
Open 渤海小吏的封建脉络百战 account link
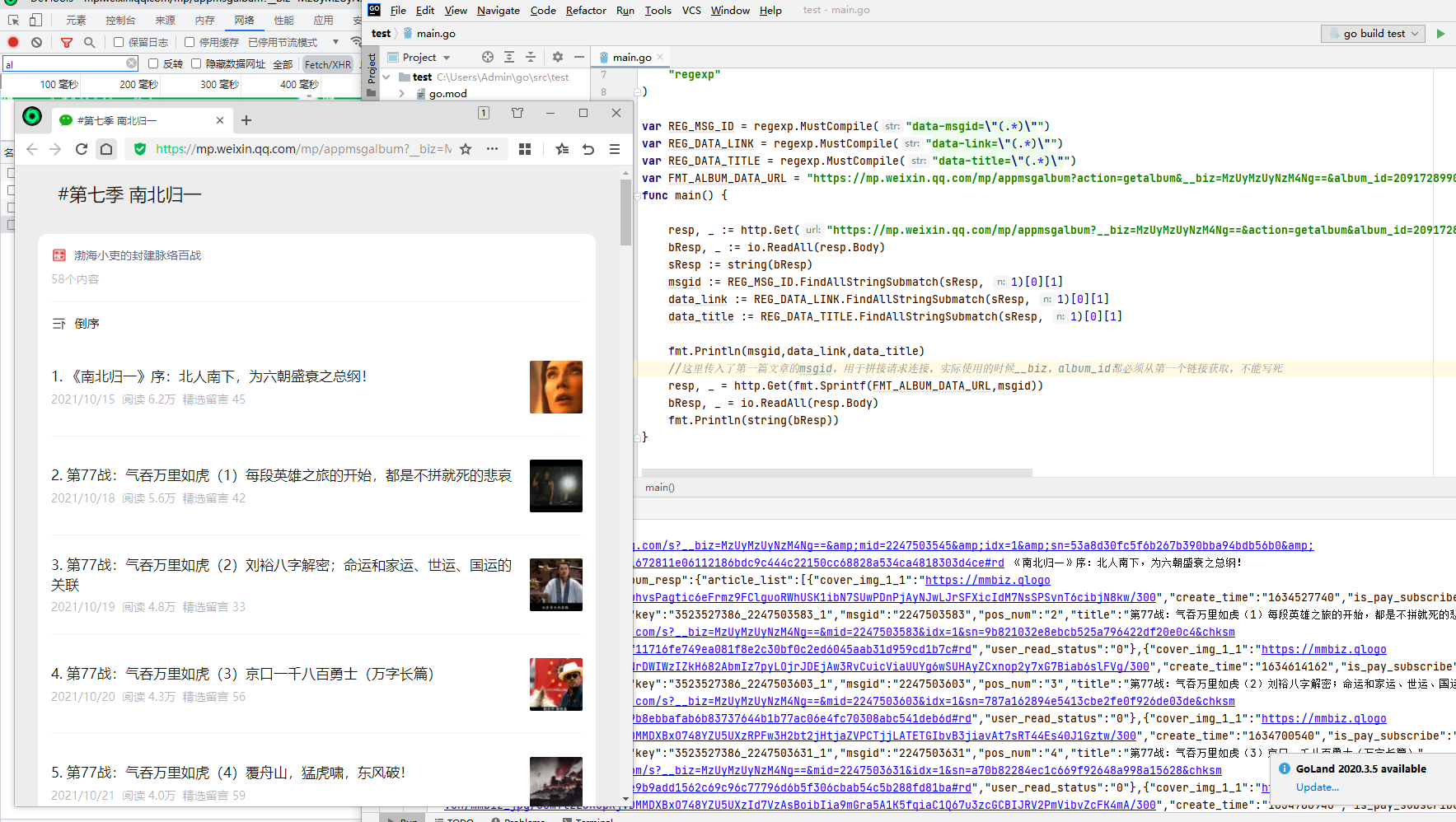pyautogui.click(x=138, y=255)
